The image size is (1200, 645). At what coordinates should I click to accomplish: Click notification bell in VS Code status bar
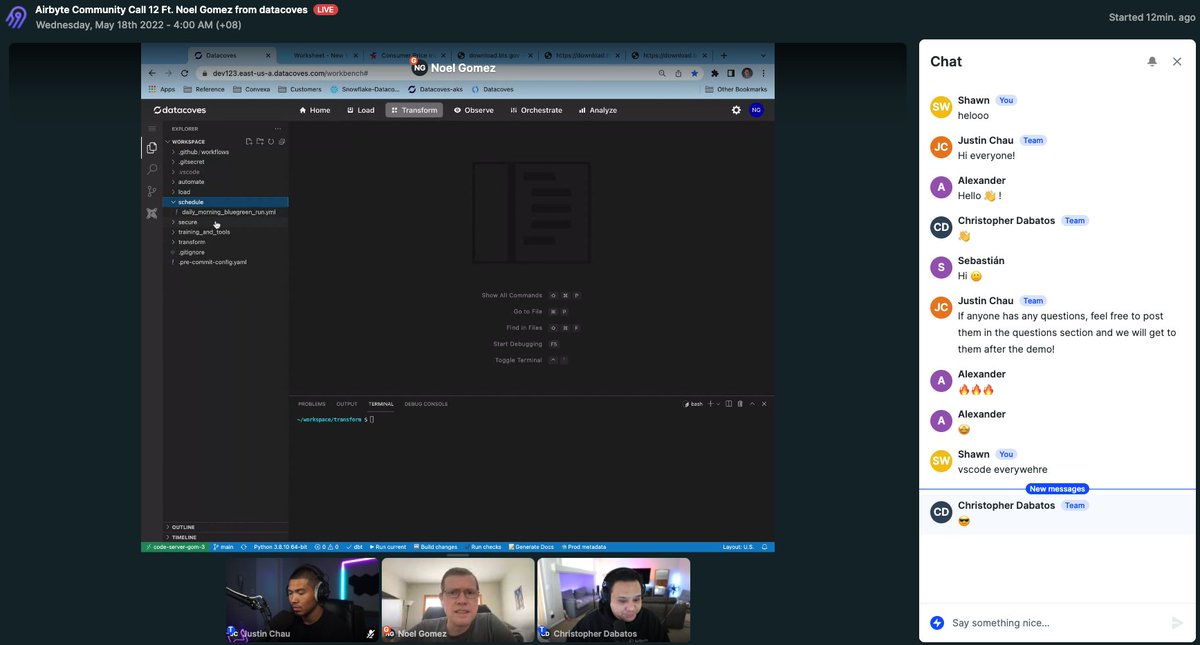click(765, 547)
